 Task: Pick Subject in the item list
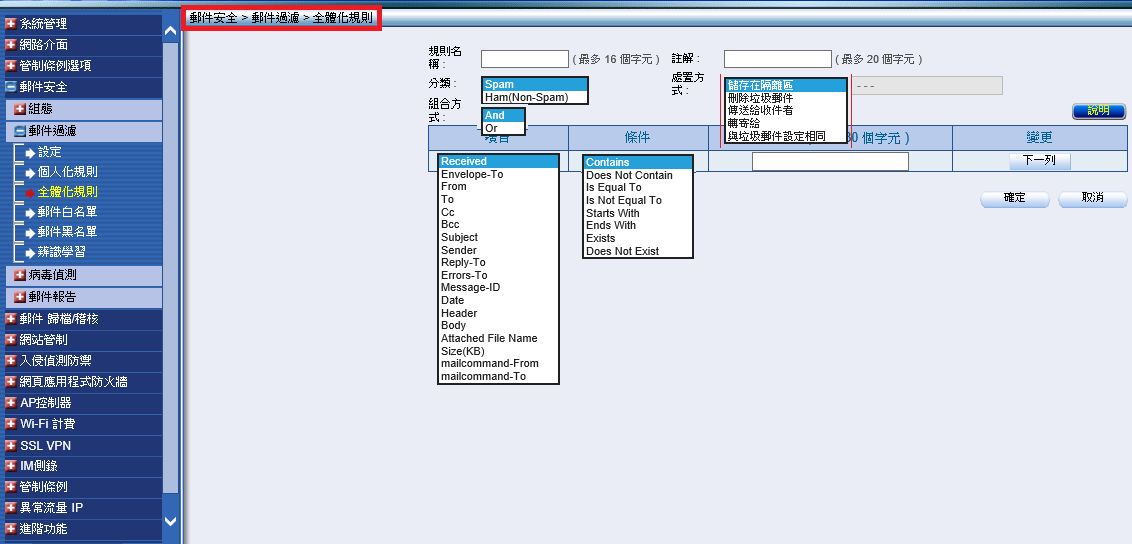[498, 237]
